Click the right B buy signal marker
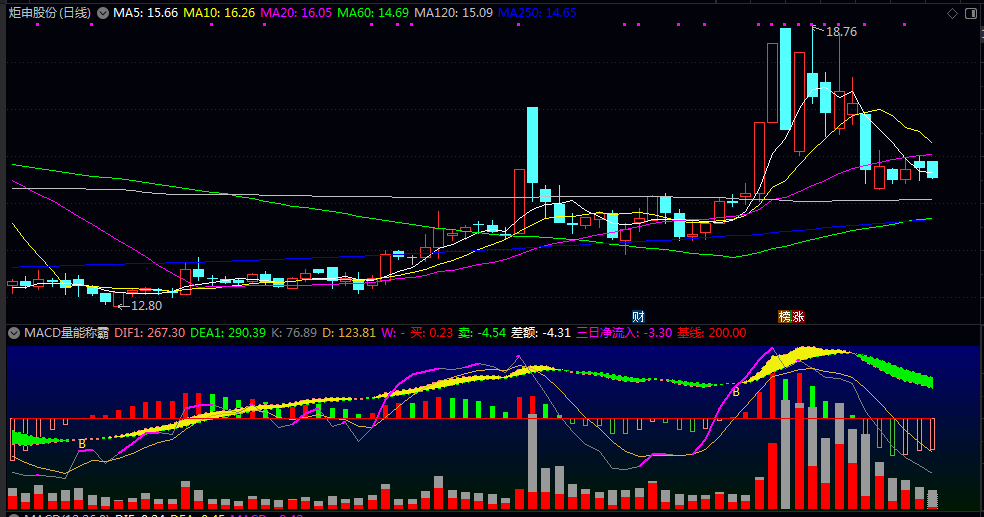Viewport: 984px width, 517px height. (x=736, y=392)
